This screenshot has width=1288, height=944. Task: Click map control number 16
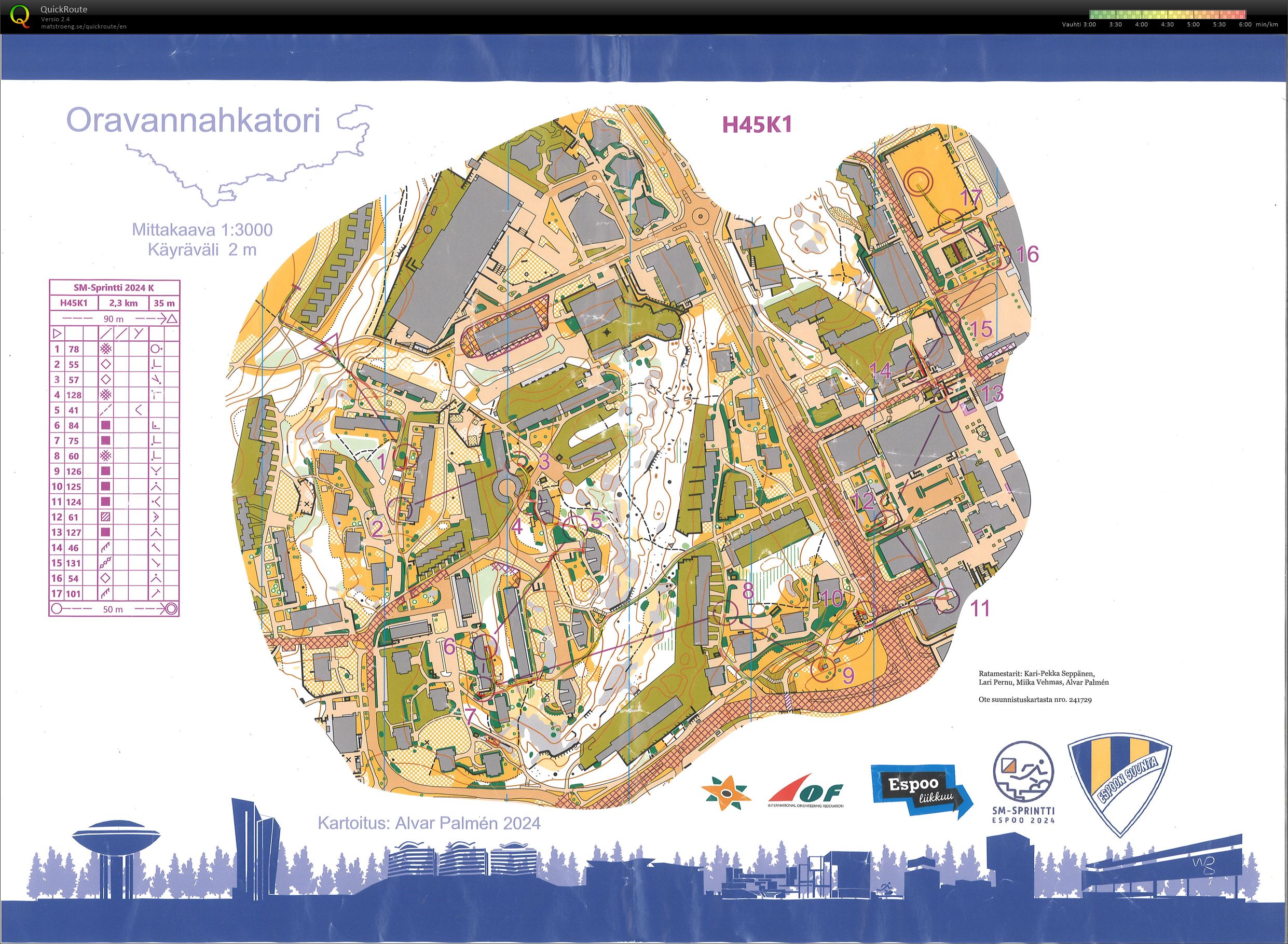point(1027,254)
